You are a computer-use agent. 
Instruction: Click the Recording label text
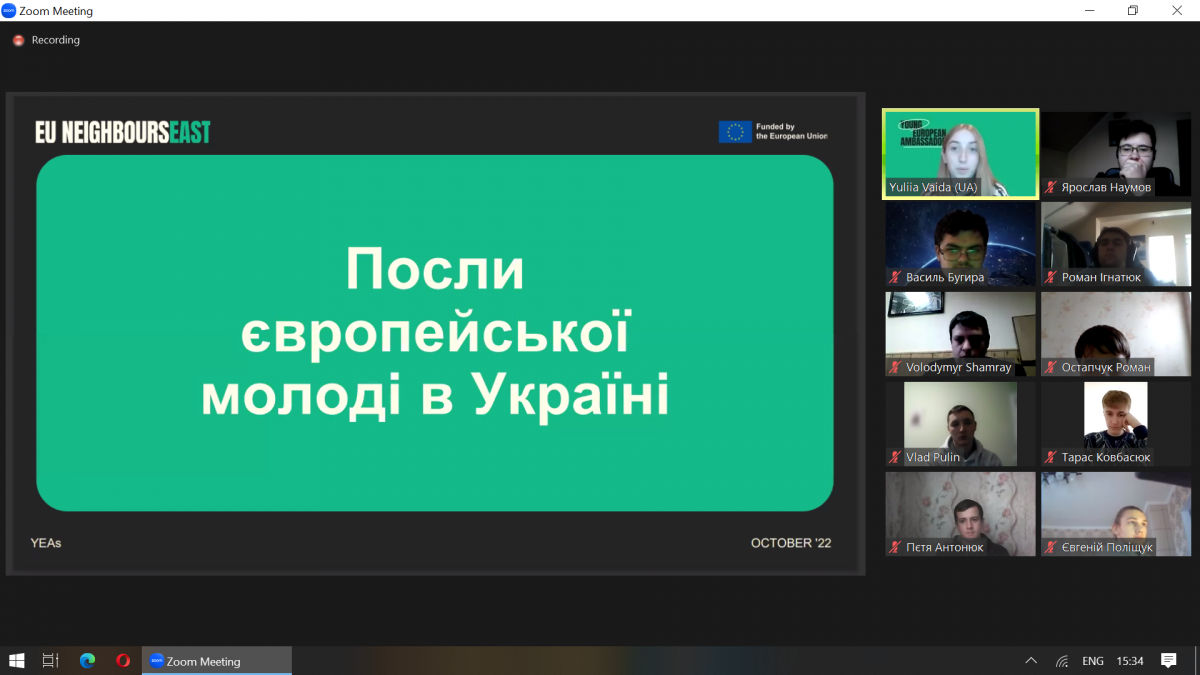click(x=56, y=40)
